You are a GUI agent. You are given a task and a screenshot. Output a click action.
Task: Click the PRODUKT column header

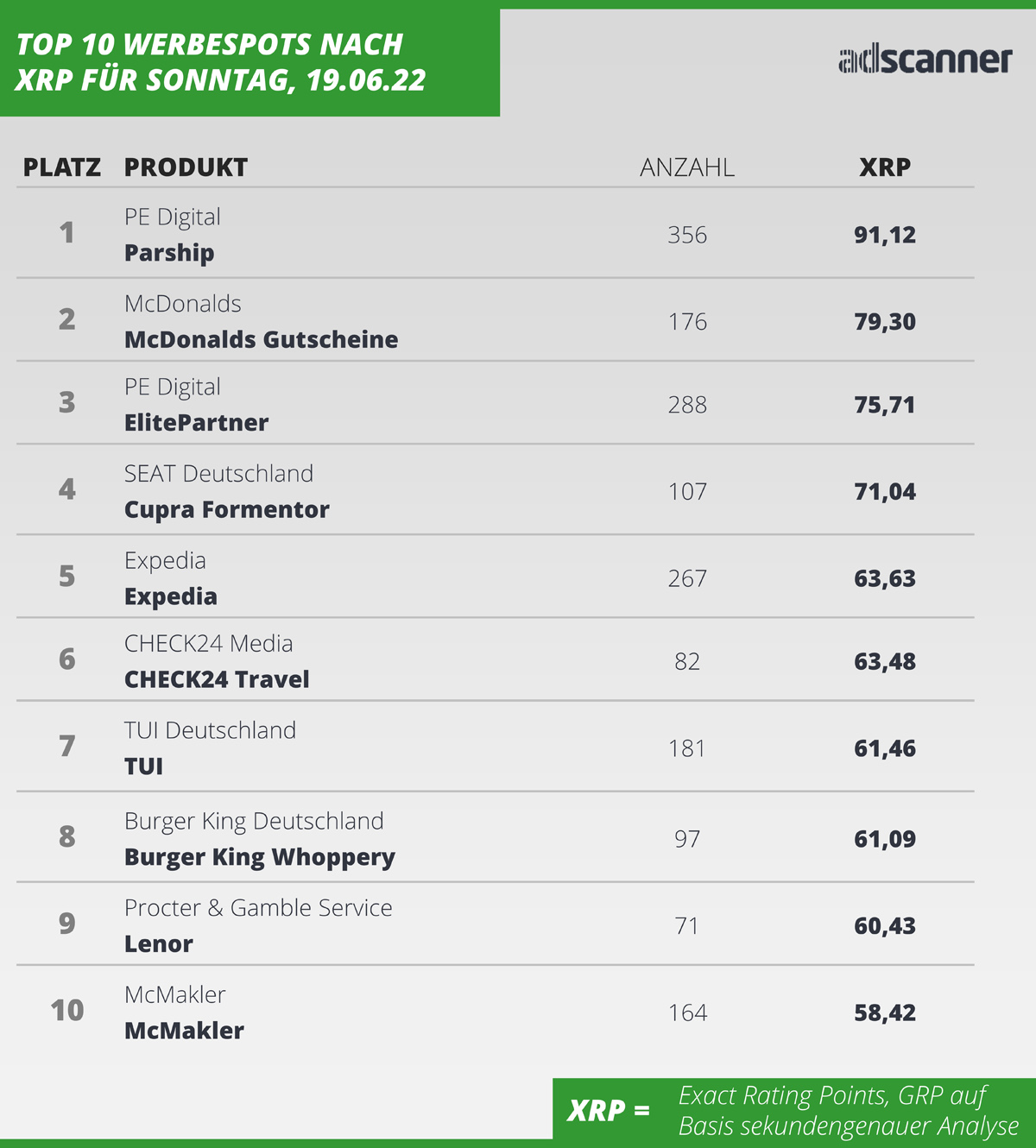pos(186,167)
